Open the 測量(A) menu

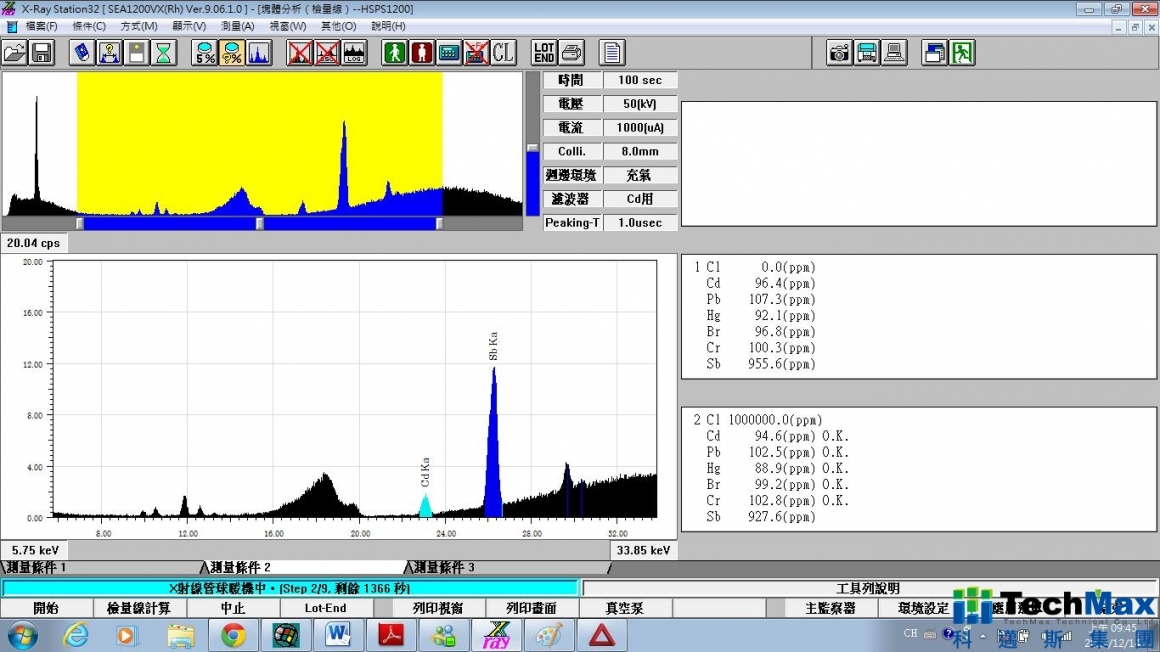237,26
